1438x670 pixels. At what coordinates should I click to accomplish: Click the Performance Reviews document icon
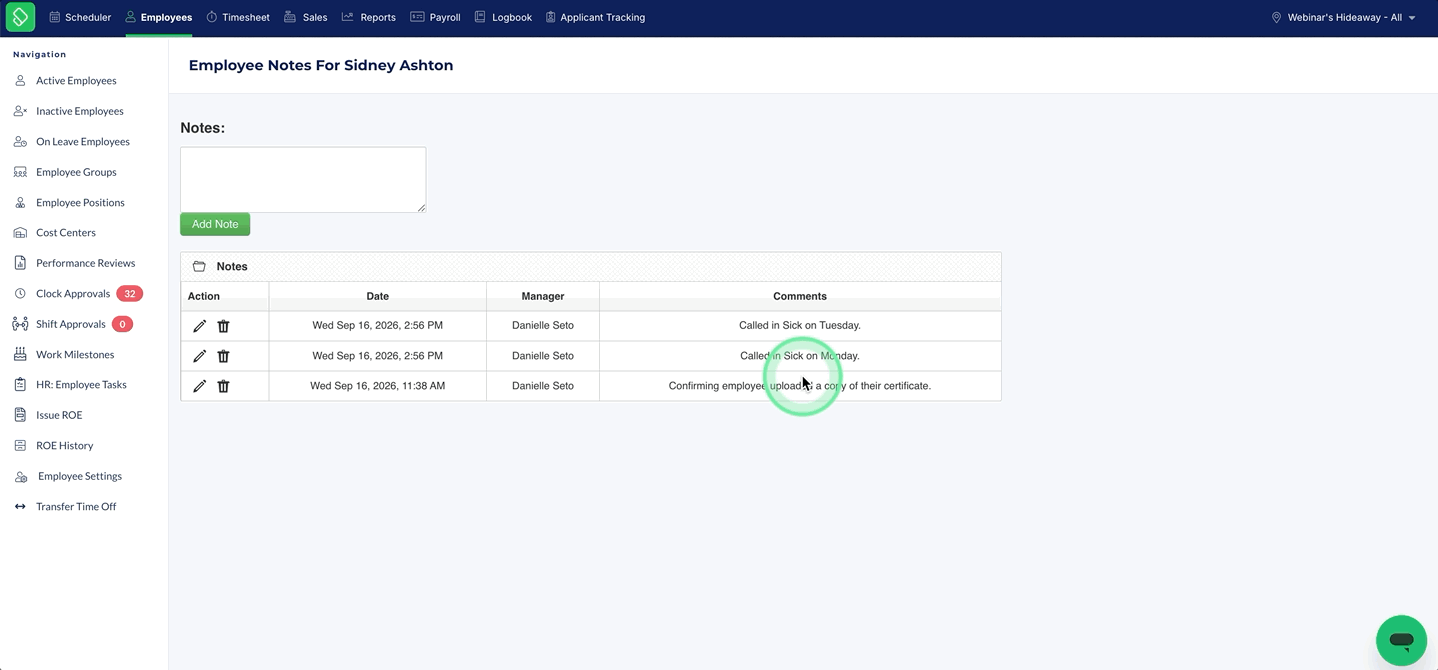[20, 263]
